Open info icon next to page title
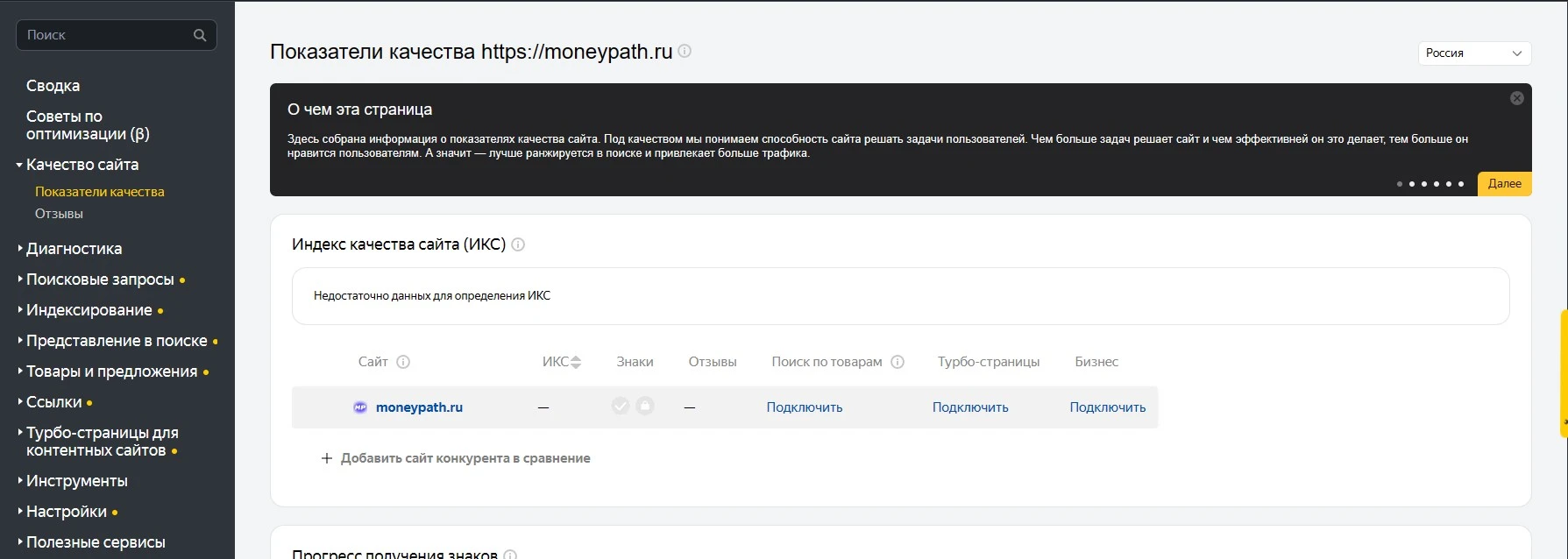This screenshot has height=559, width=1568. [x=685, y=51]
